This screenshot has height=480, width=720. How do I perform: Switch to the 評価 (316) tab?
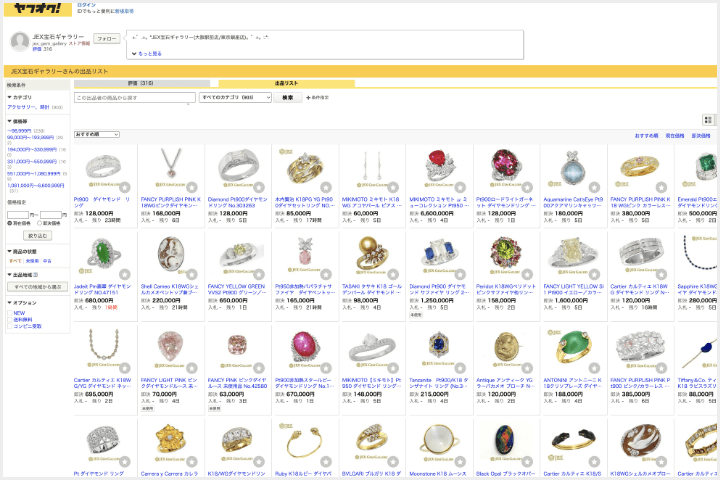[x=140, y=83]
